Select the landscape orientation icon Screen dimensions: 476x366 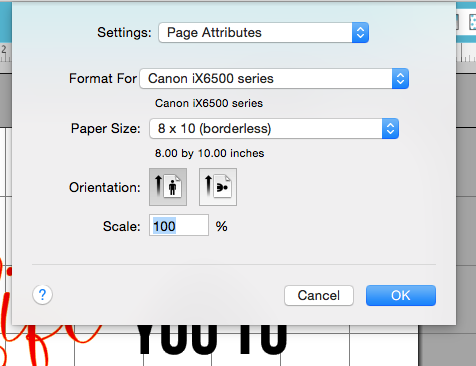[x=218, y=187]
